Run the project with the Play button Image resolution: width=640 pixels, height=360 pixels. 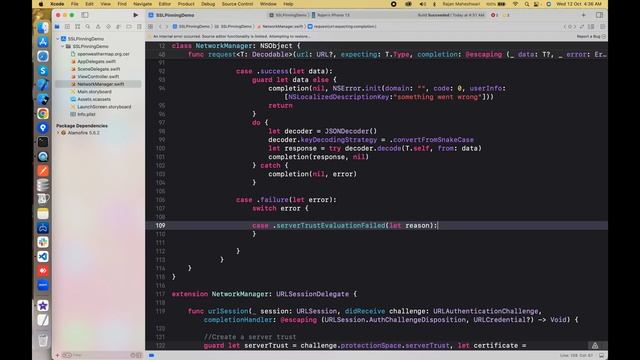point(136,15)
